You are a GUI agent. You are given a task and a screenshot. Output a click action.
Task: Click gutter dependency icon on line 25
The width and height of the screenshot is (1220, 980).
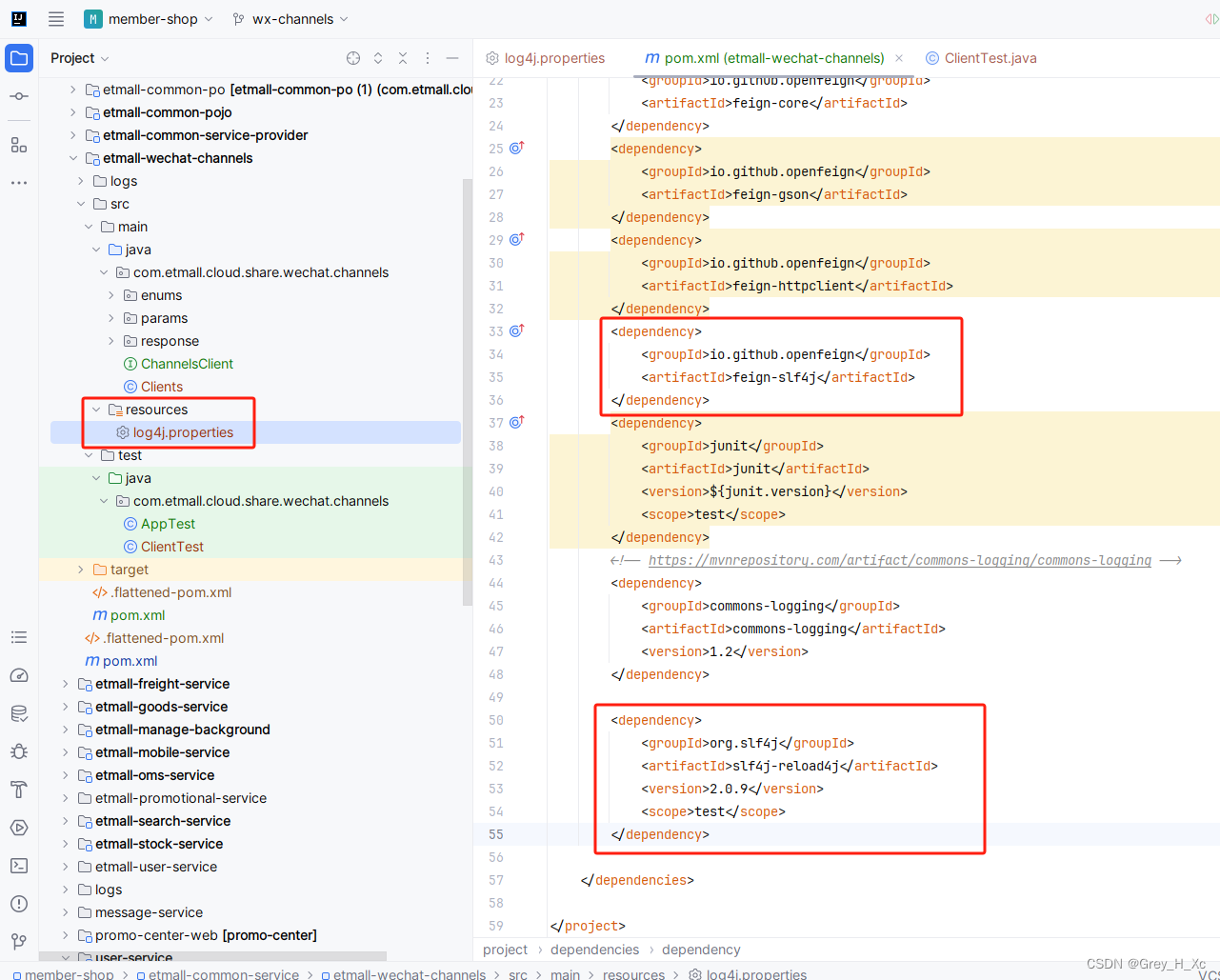tap(517, 148)
